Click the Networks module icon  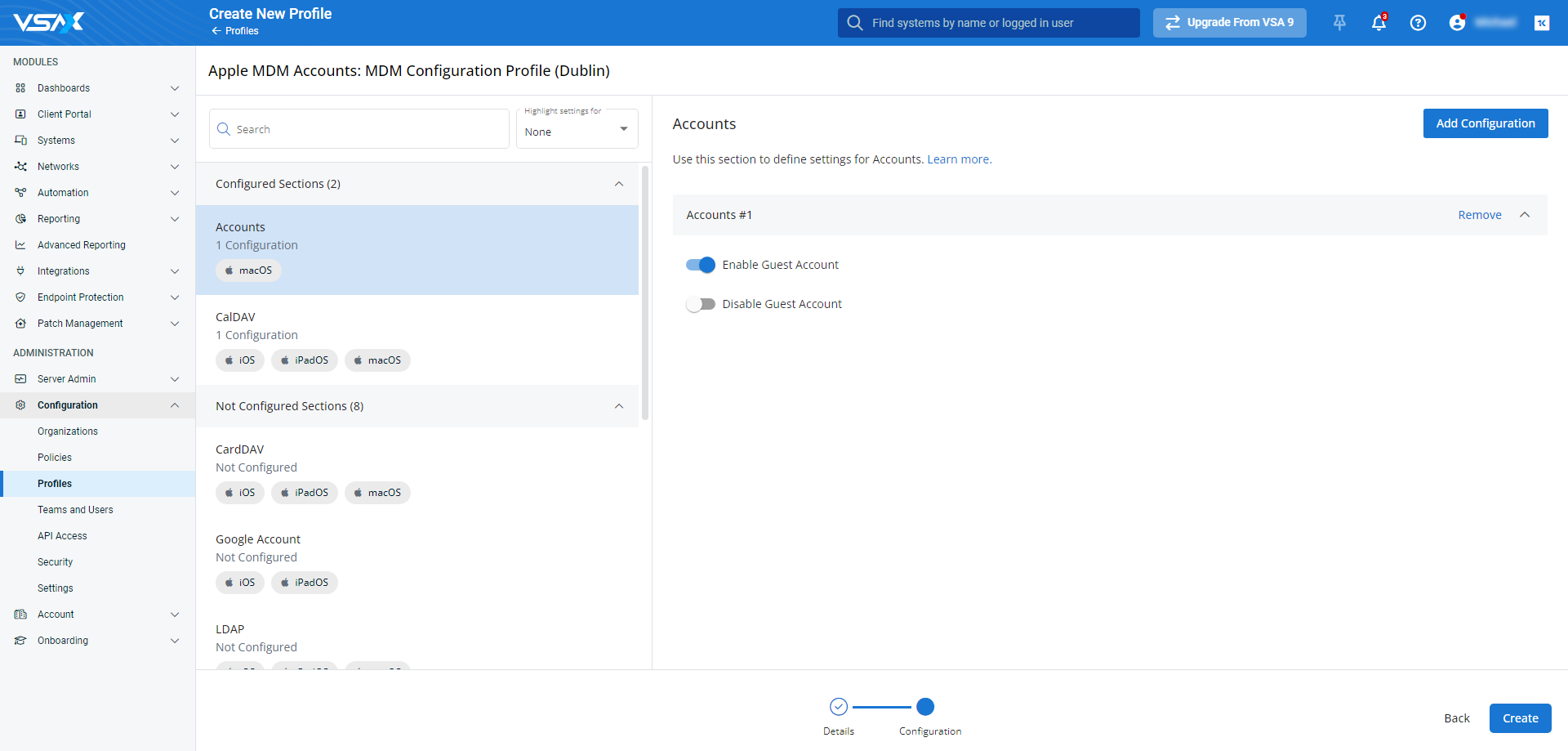(20, 167)
